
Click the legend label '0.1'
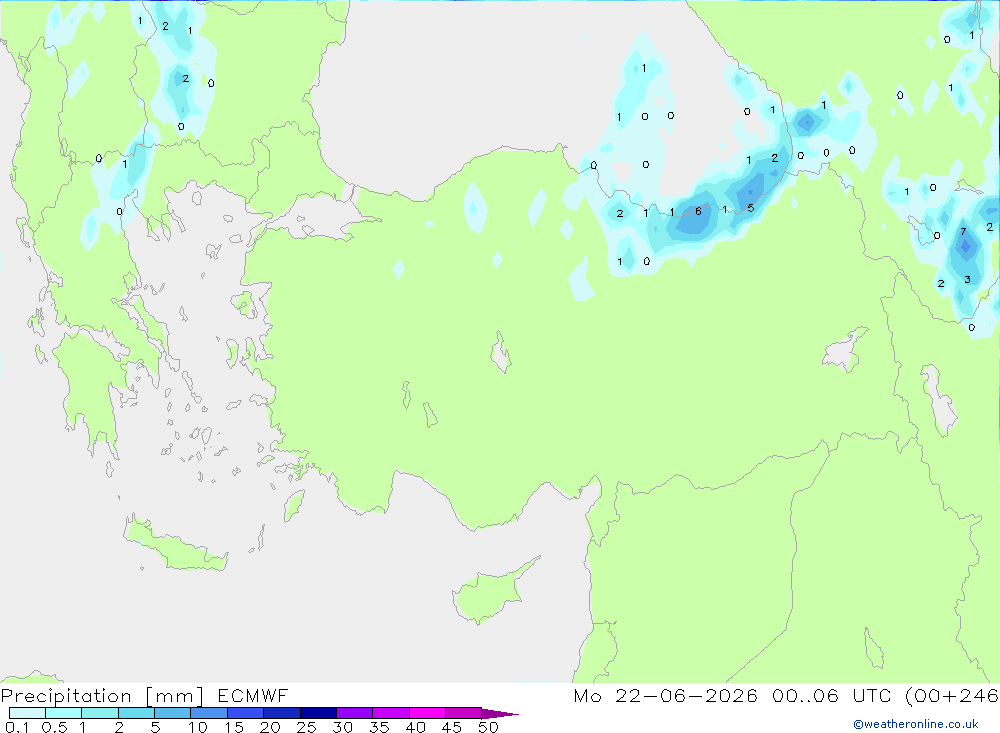click(x=17, y=727)
